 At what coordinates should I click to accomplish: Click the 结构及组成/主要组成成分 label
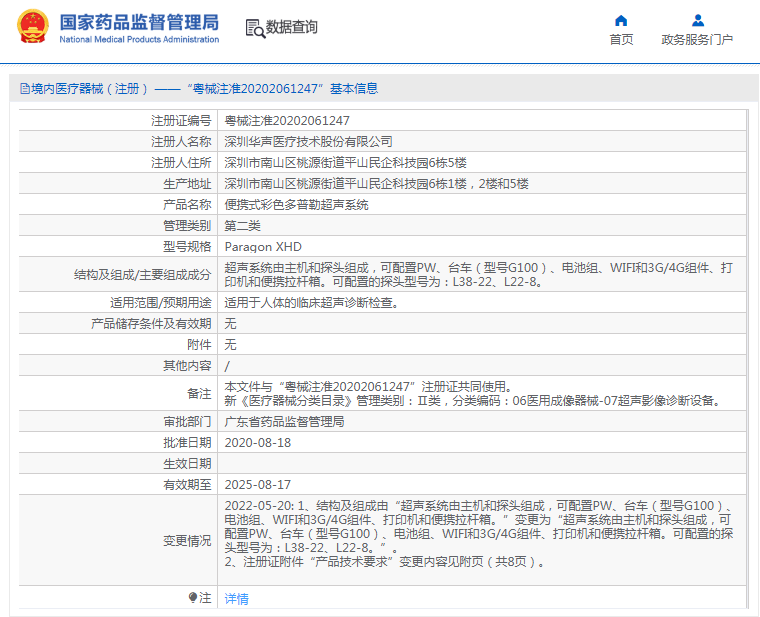[142, 275]
